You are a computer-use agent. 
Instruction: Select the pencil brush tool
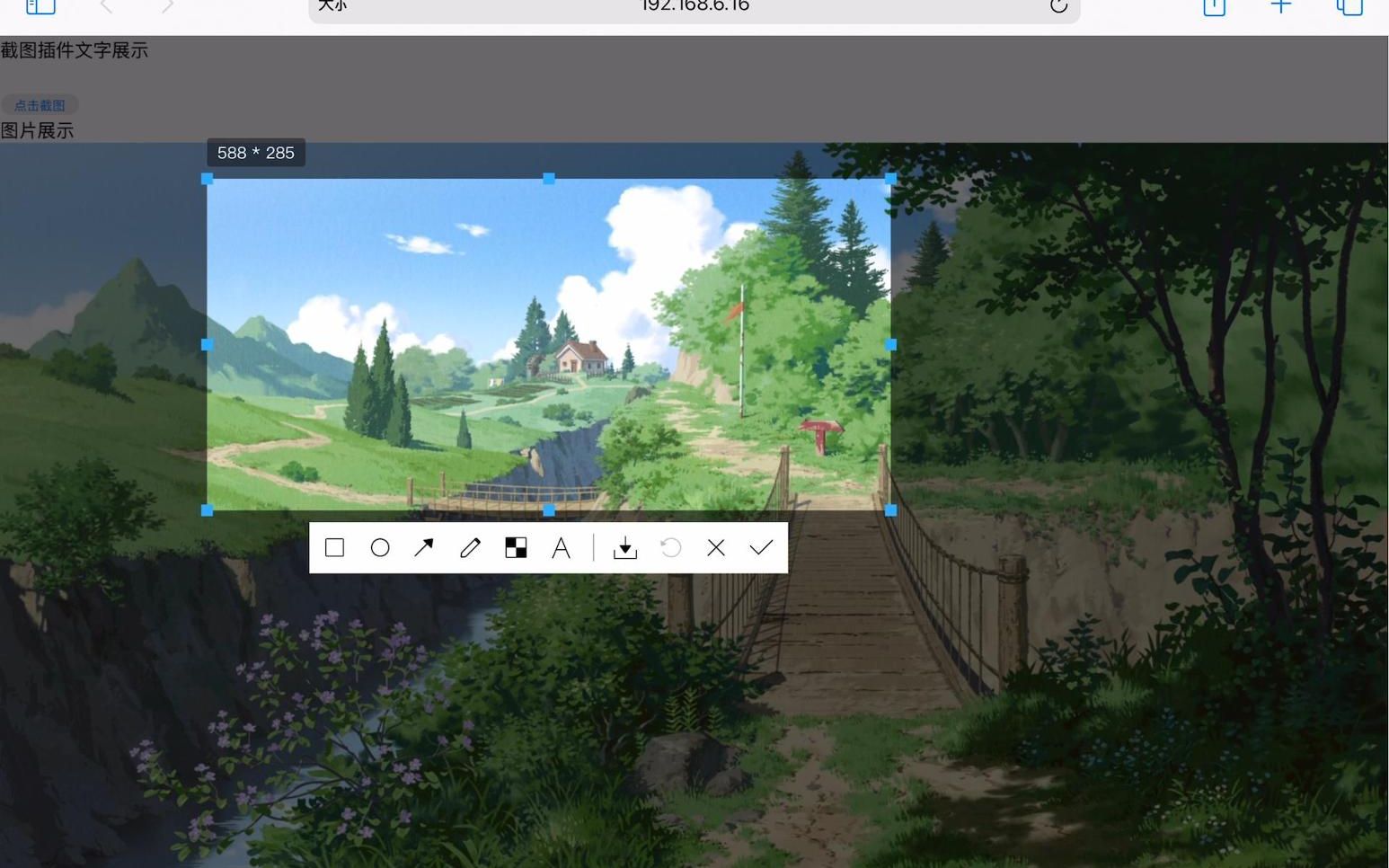(x=470, y=547)
